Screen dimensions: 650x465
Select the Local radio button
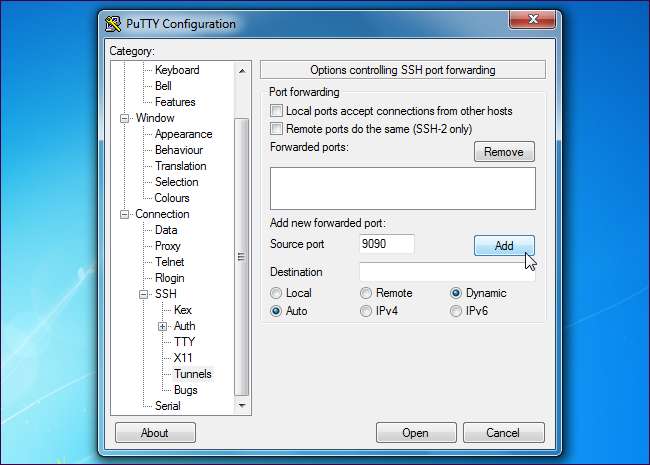click(277, 293)
